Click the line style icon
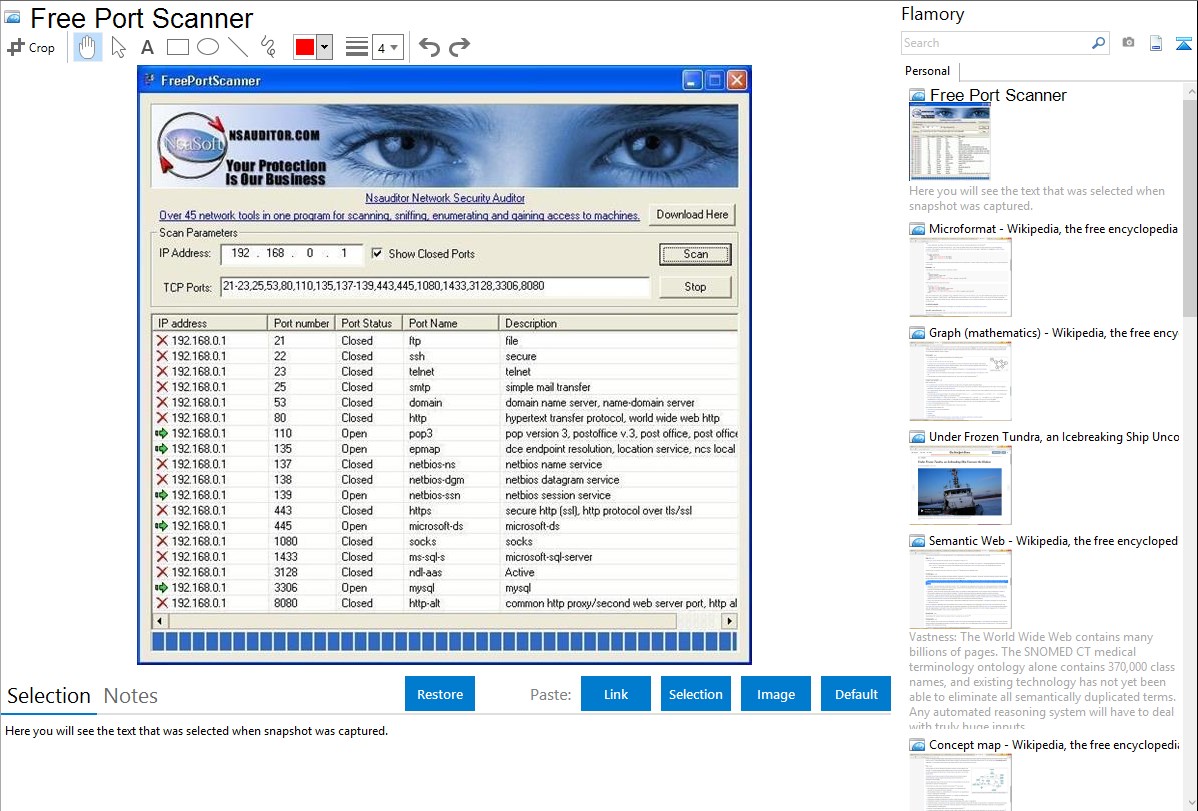1198x811 pixels. (x=356, y=47)
